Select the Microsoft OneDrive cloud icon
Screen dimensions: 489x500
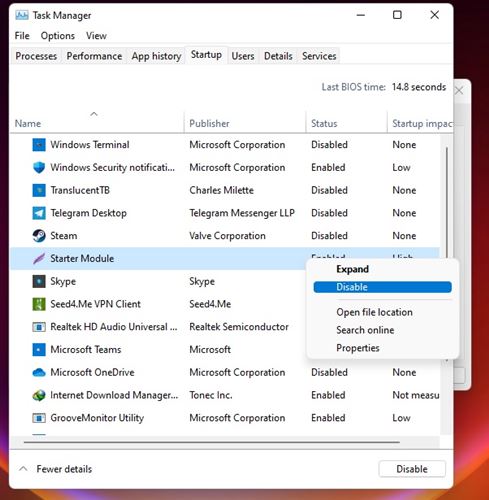(x=39, y=372)
